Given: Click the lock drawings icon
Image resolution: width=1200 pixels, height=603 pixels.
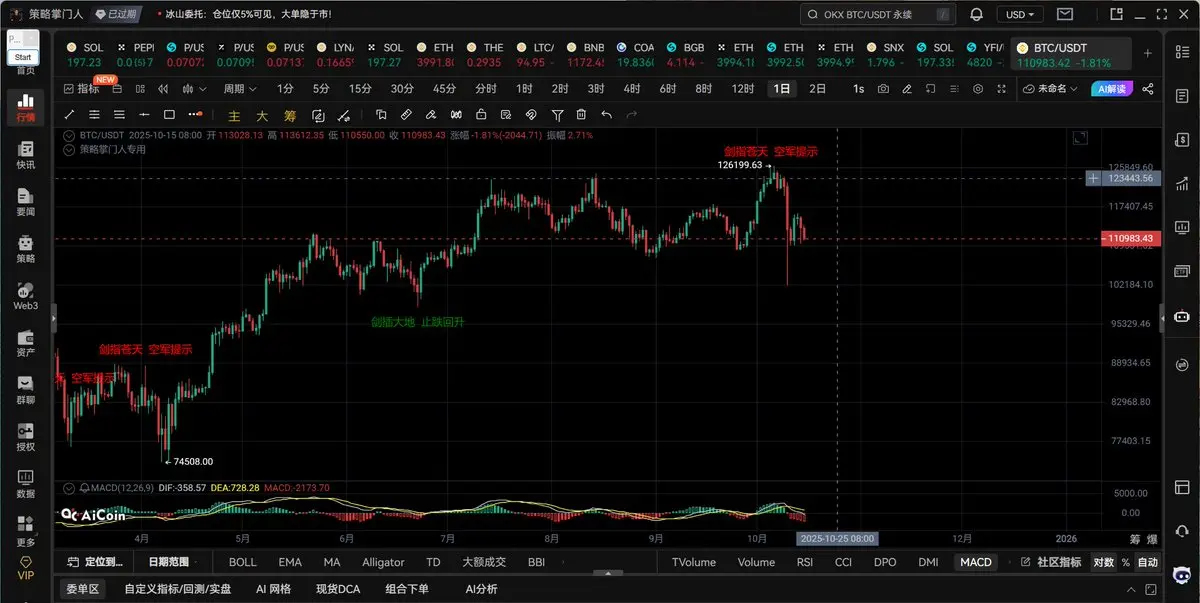Looking at the screenshot, I should (x=482, y=114).
